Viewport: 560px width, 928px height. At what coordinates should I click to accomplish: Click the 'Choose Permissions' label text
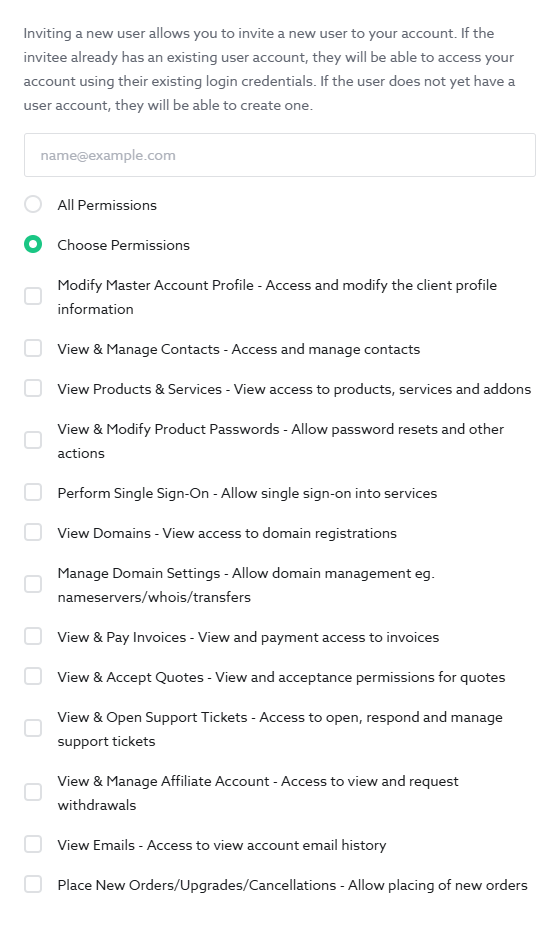[x=124, y=245]
